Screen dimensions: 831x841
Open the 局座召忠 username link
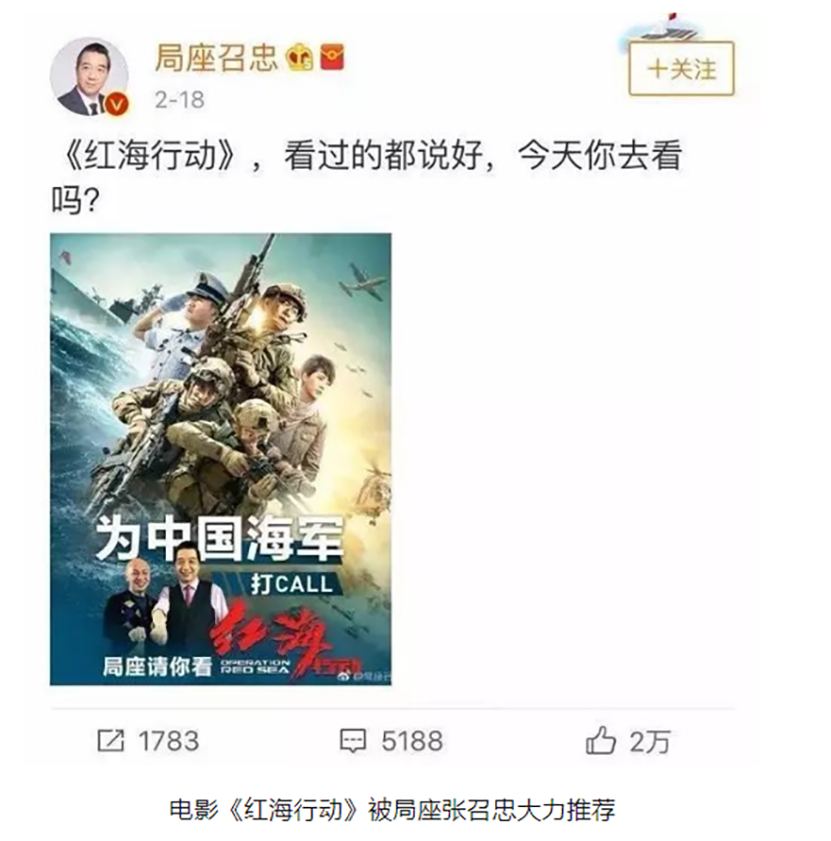pos(216,57)
